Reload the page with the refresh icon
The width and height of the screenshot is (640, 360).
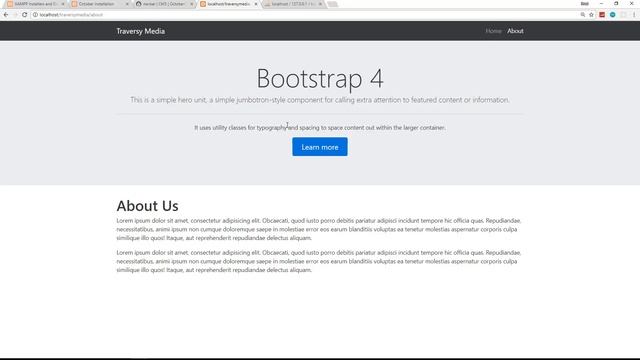(x=24, y=15)
